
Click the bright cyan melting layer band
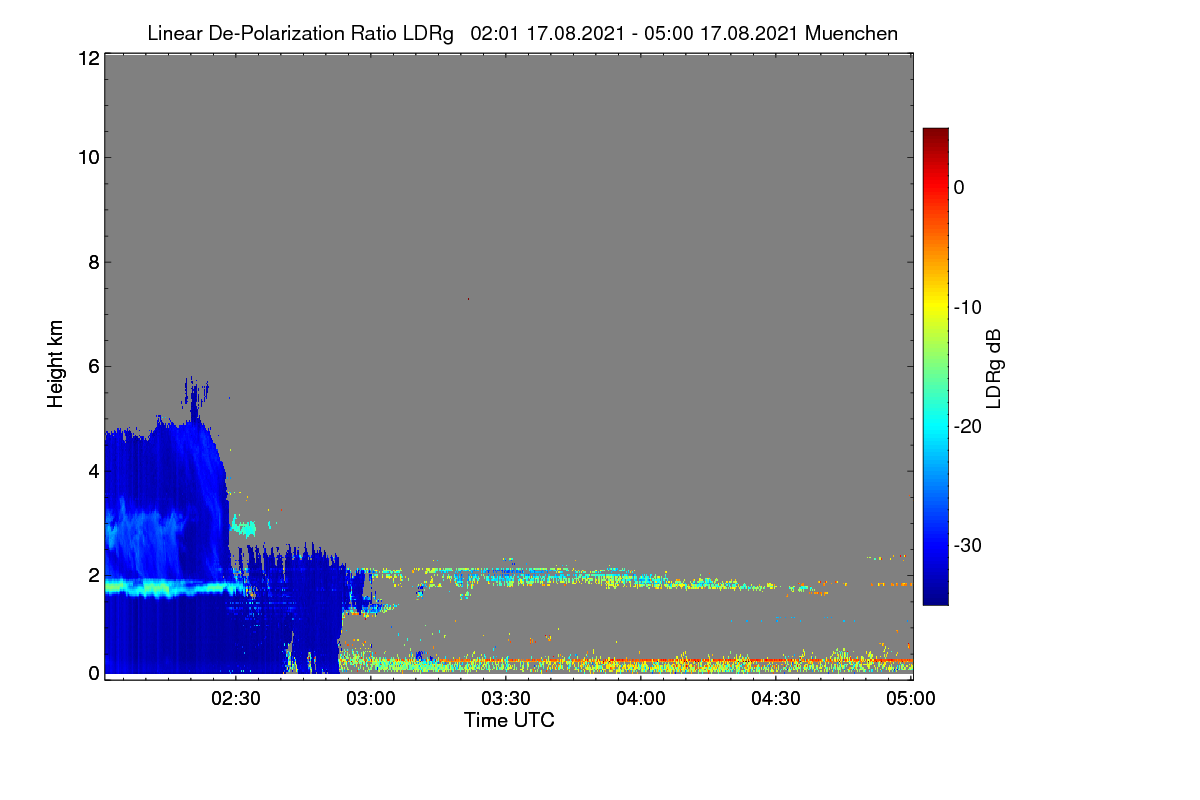(170, 587)
